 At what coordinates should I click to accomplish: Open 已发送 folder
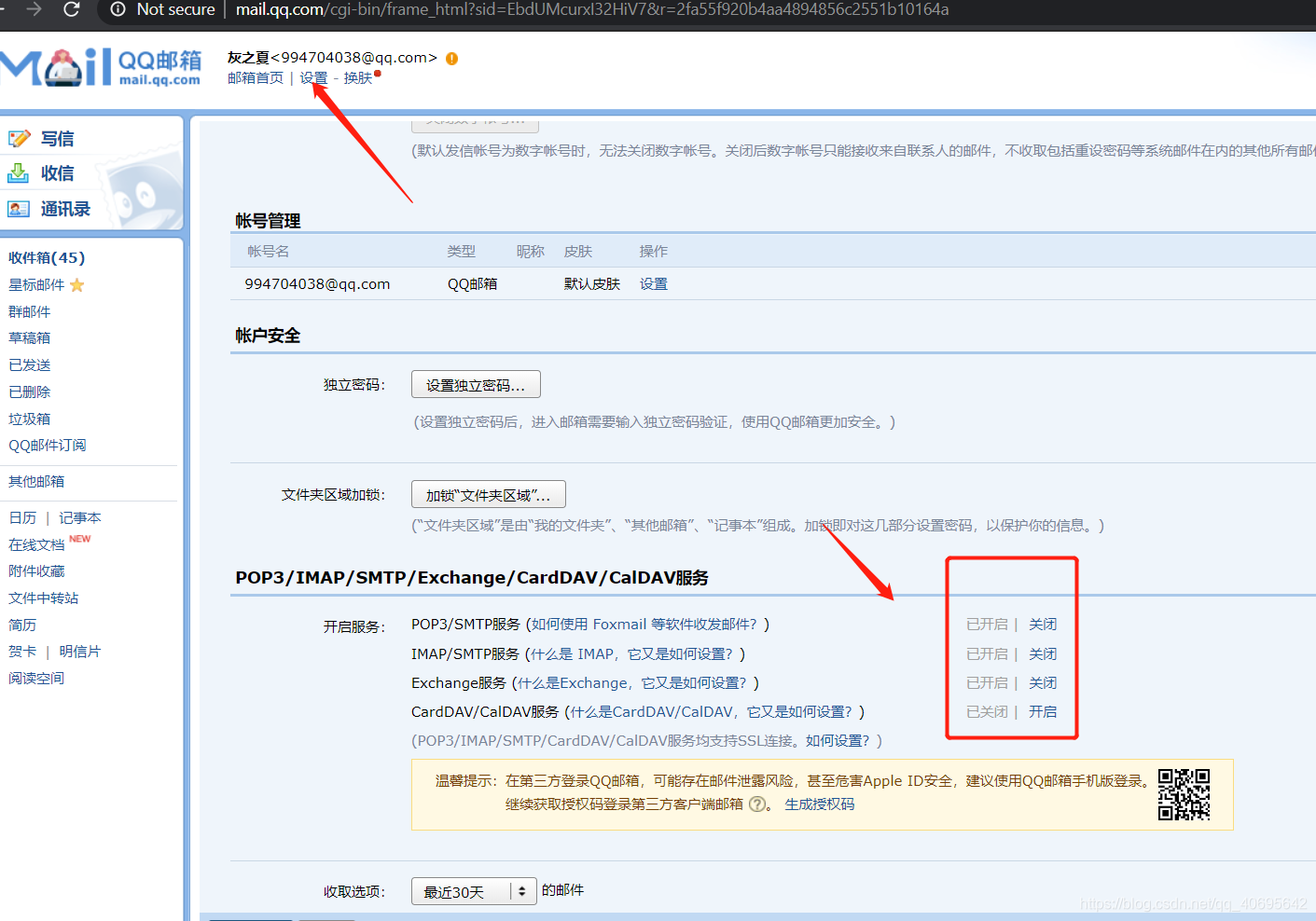30,365
